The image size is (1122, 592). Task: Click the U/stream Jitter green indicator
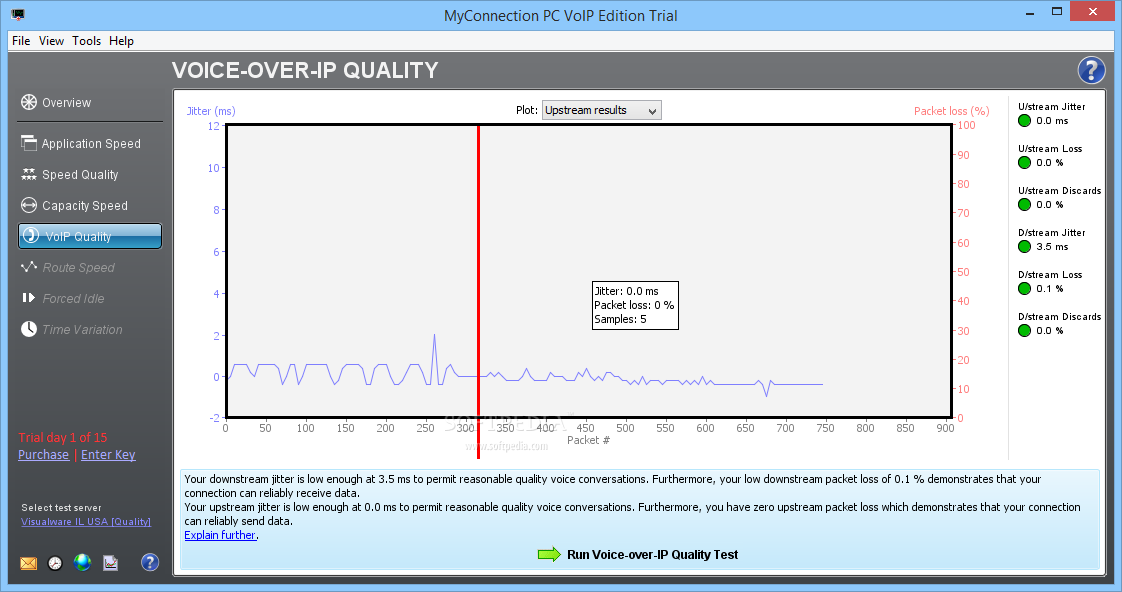[x=1024, y=120]
